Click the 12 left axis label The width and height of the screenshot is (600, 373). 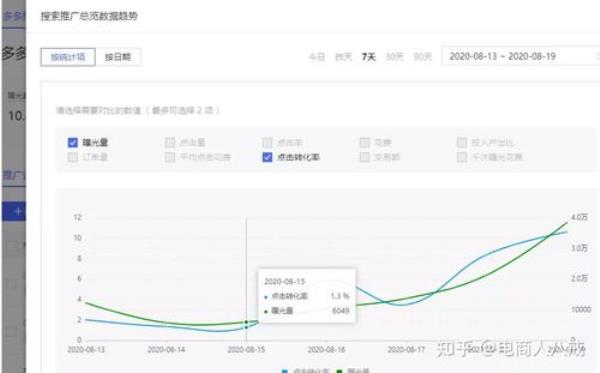click(78, 217)
